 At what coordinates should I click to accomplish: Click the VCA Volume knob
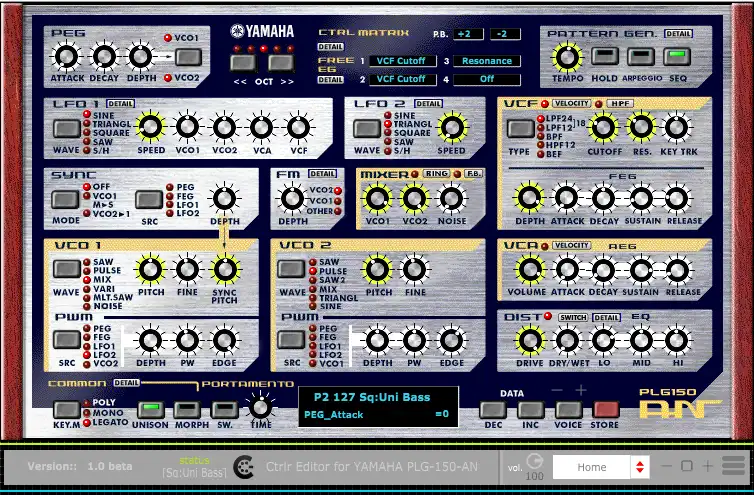530,269
